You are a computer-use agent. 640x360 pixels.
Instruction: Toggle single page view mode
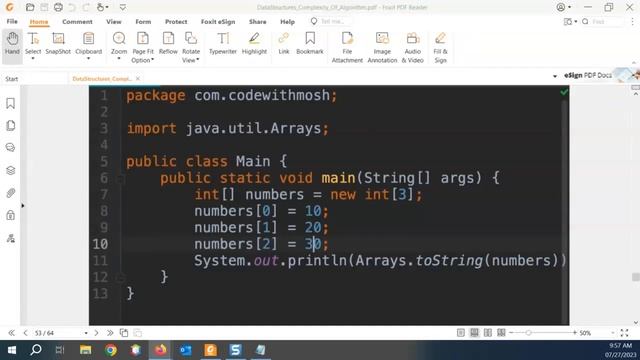point(461,333)
